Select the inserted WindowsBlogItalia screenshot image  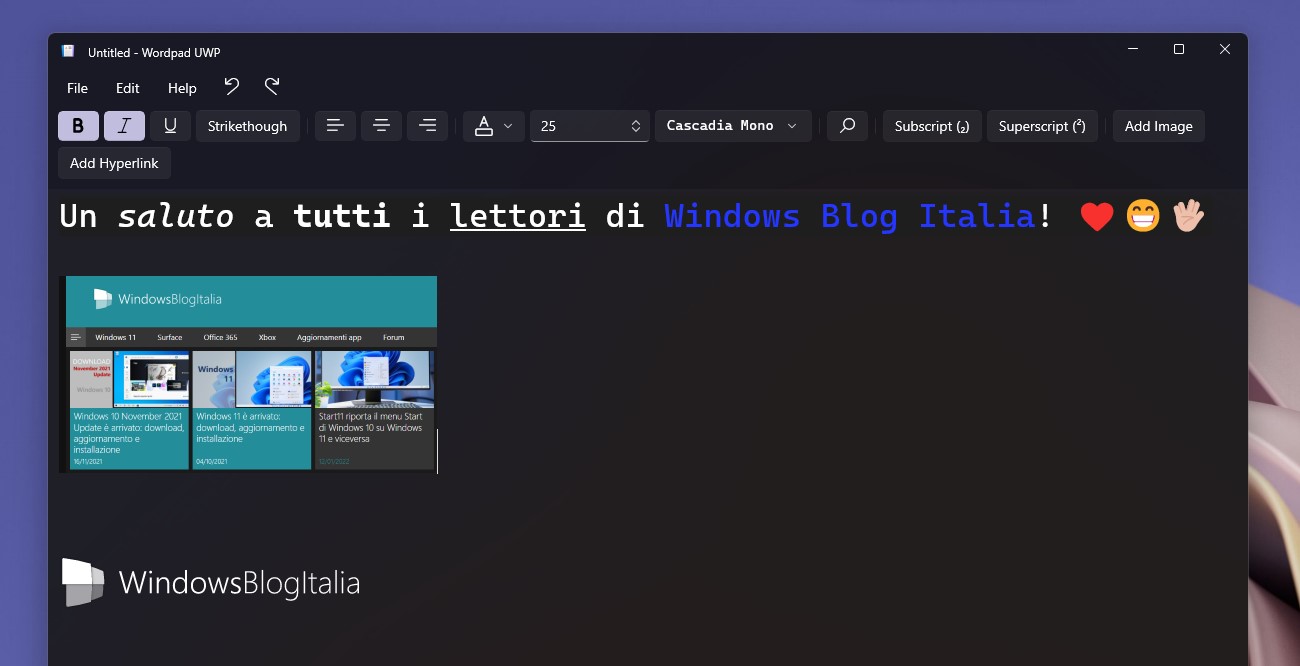(x=248, y=374)
